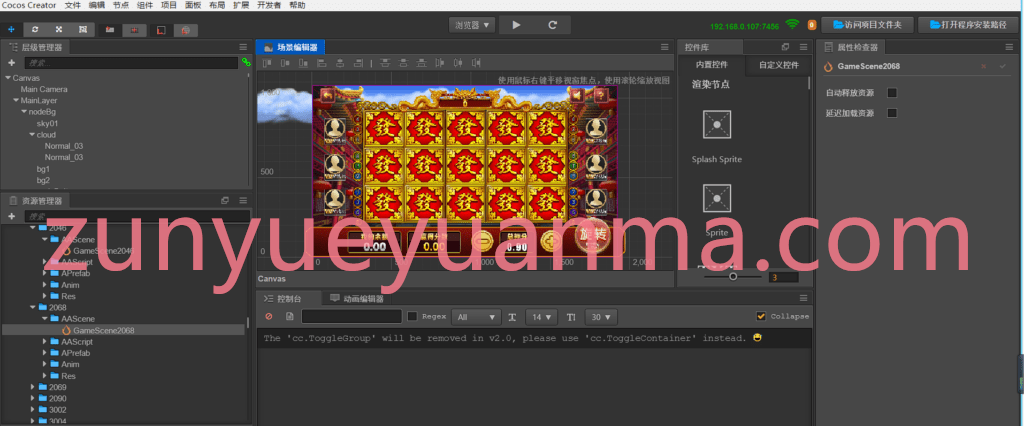The height and width of the screenshot is (426, 1024).
Task: Select the Move transform tool
Action: (11, 29)
